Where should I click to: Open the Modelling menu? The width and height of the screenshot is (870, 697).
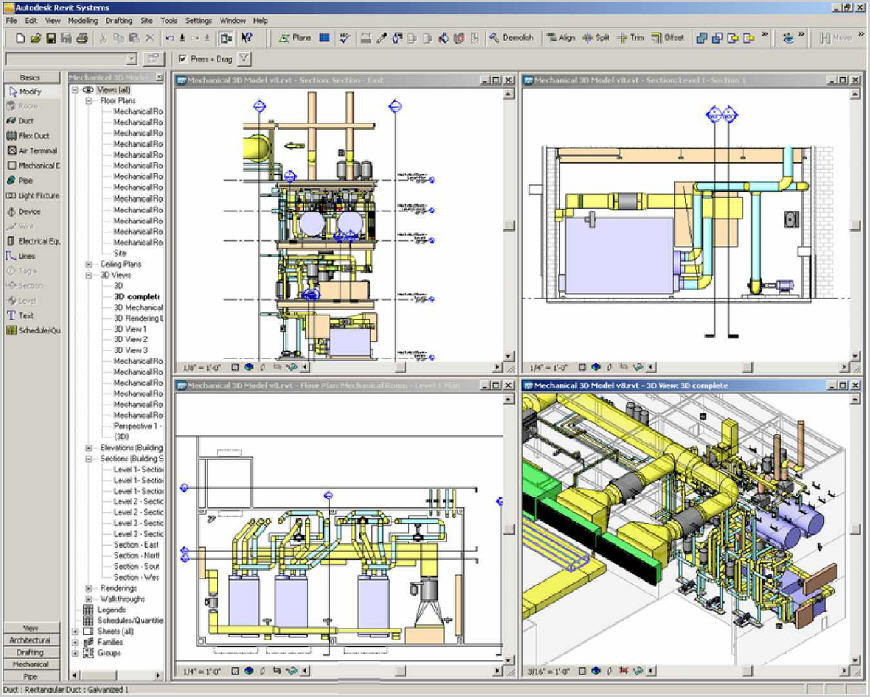click(83, 21)
